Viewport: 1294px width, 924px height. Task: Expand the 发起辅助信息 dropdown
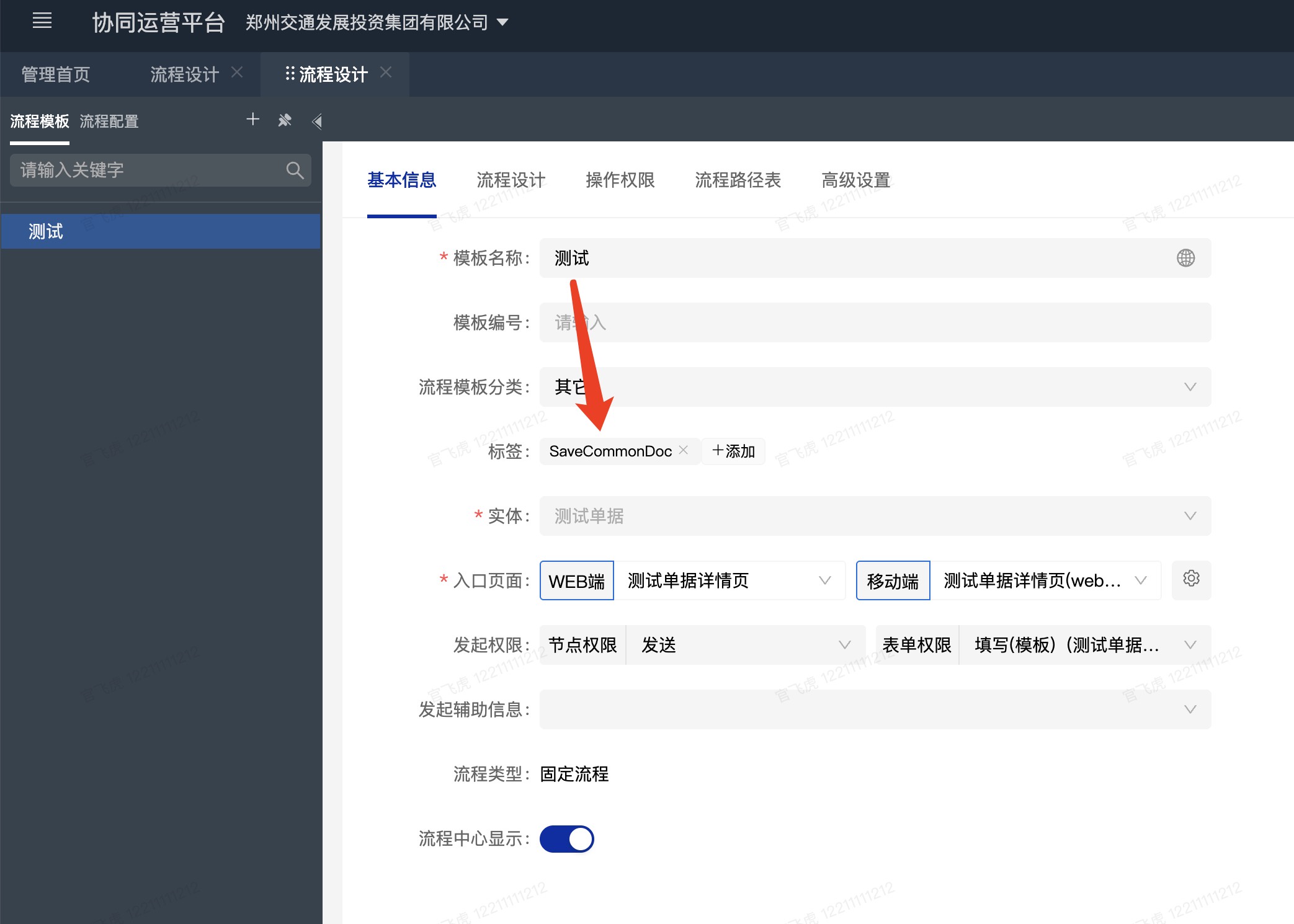point(875,709)
